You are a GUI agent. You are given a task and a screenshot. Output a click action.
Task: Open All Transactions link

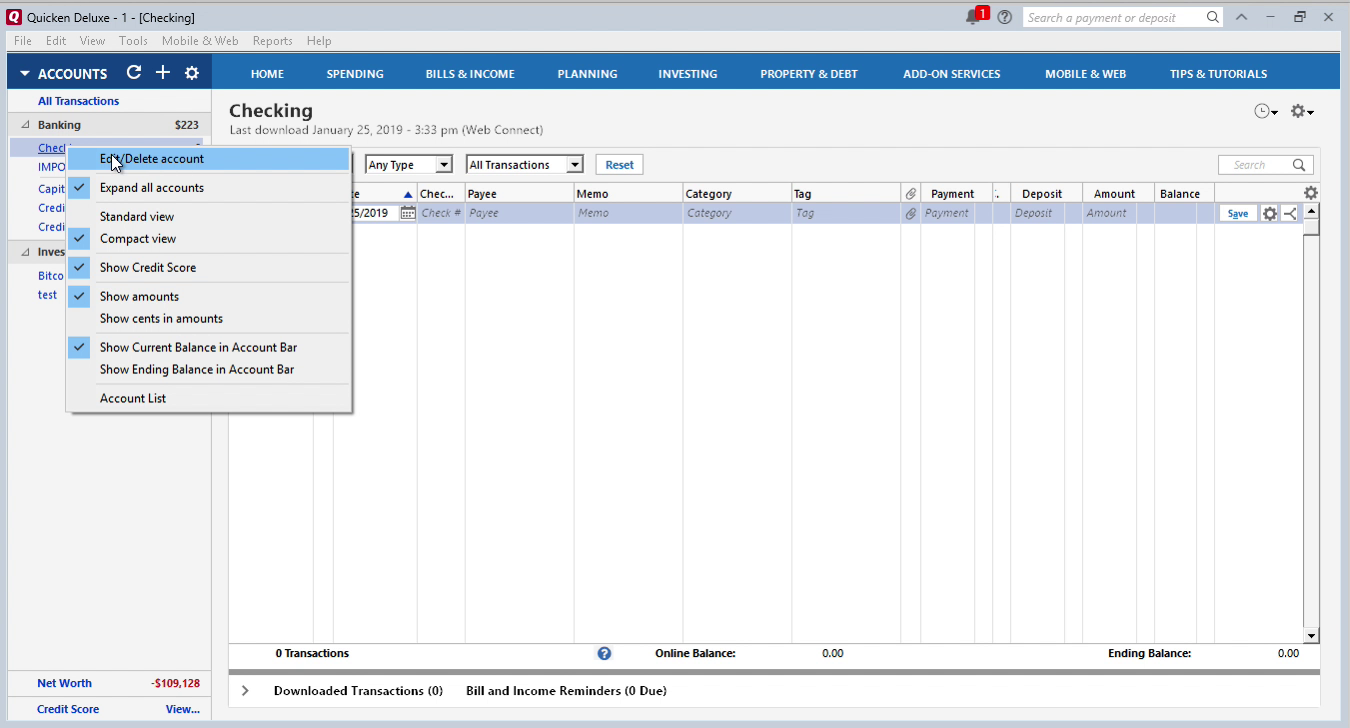pos(78,101)
